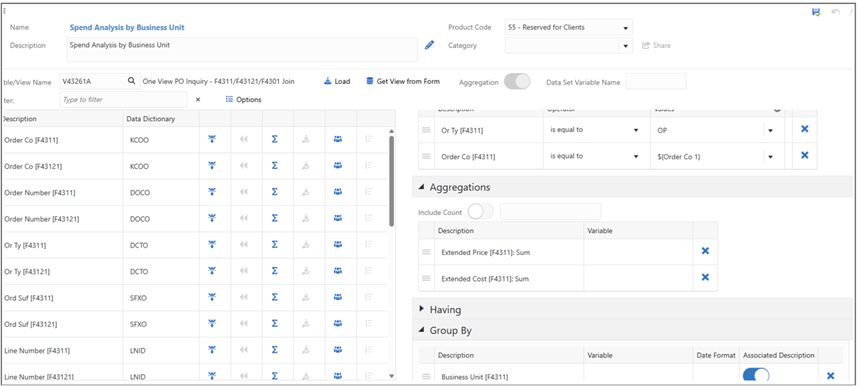Open the Product Code dropdown
Image resolution: width=860 pixels, height=386 pixels.
(625, 27)
